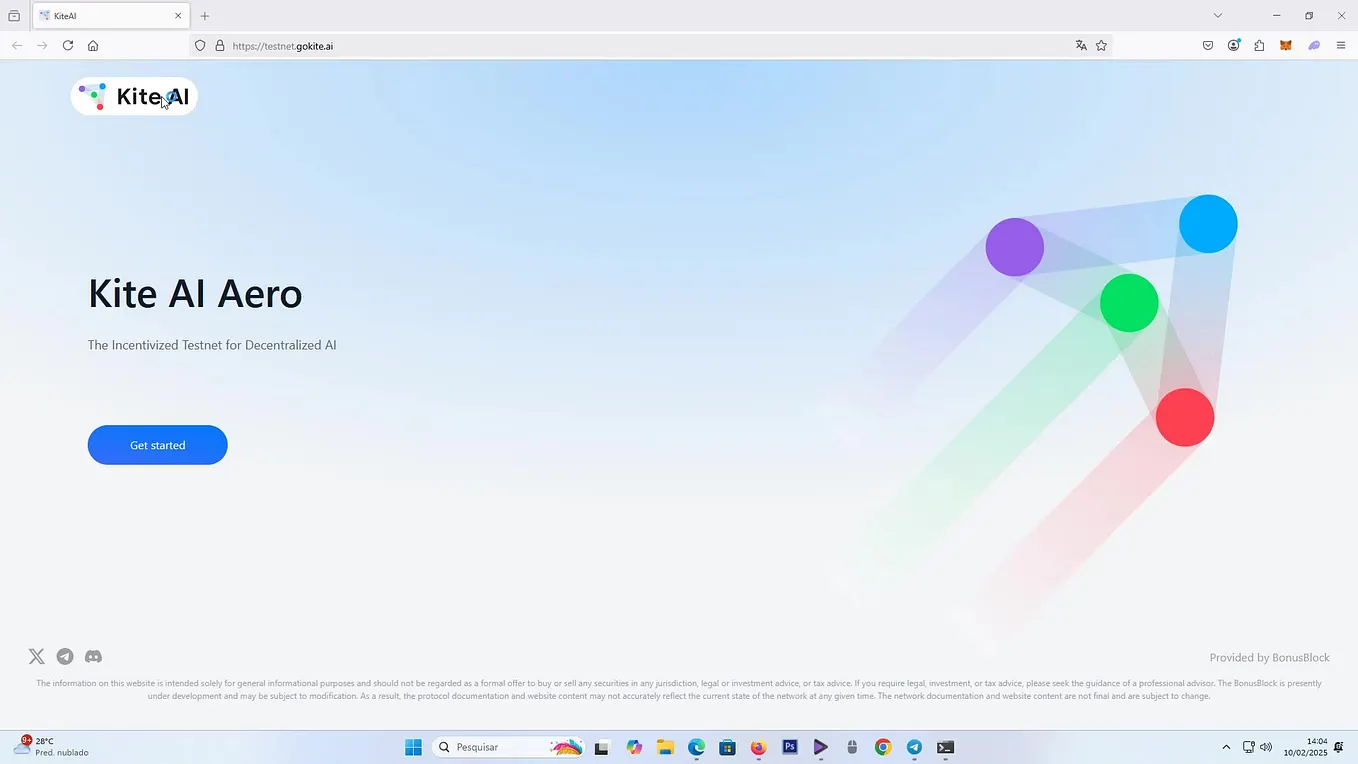Click the Incentivized Testnet tagline text
1358x764 pixels.
click(212, 345)
